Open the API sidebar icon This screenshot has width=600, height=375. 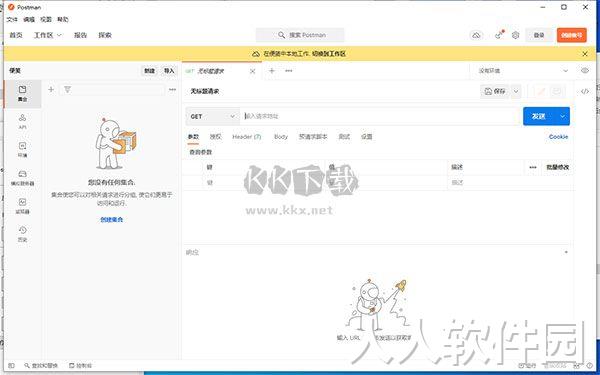click(x=23, y=122)
